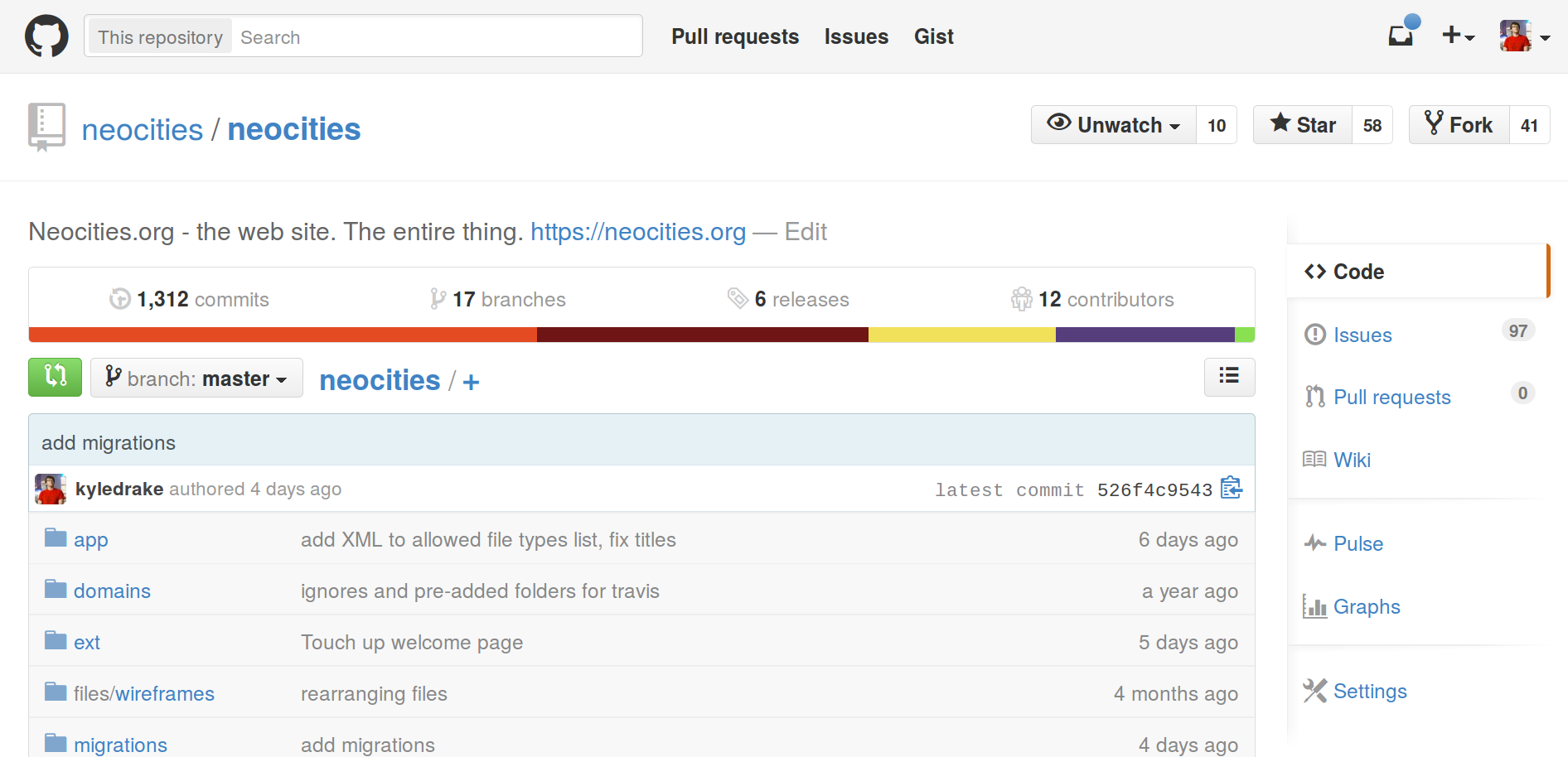Image resolution: width=1568 pixels, height=757 pixels.
Task: Click the dark red language bar segment
Action: [x=703, y=335]
